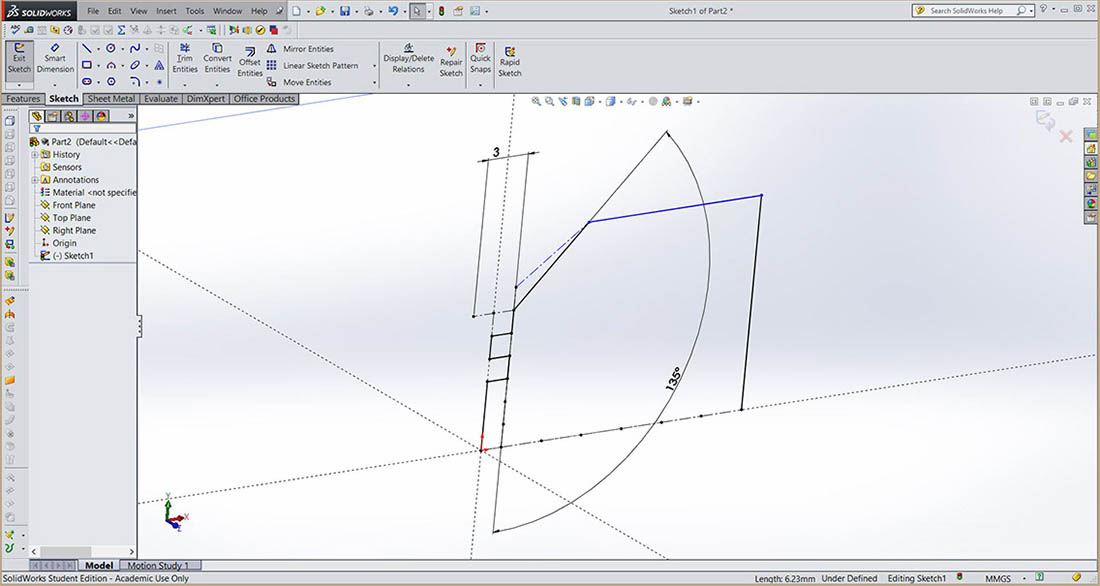Switch to the DimXpert tab
The image size is (1100, 586).
click(x=206, y=99)
